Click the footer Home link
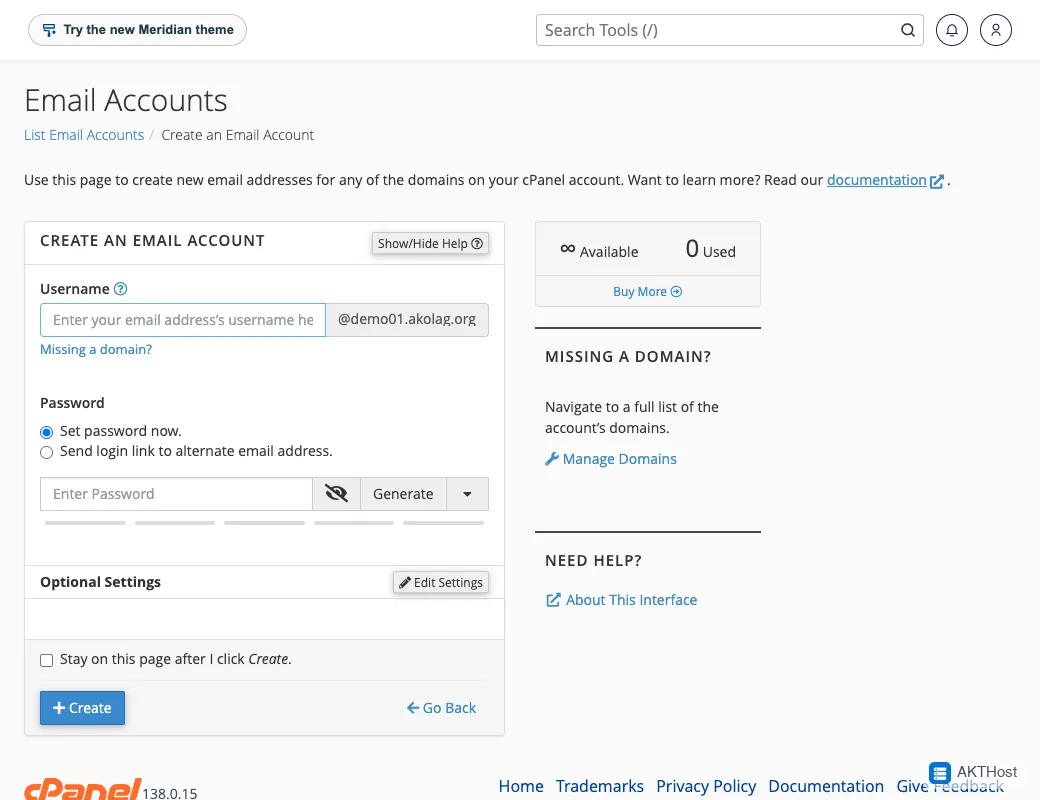Viewport: 1040px width, 800px height. pyautogui.click(x=521, y=786)
